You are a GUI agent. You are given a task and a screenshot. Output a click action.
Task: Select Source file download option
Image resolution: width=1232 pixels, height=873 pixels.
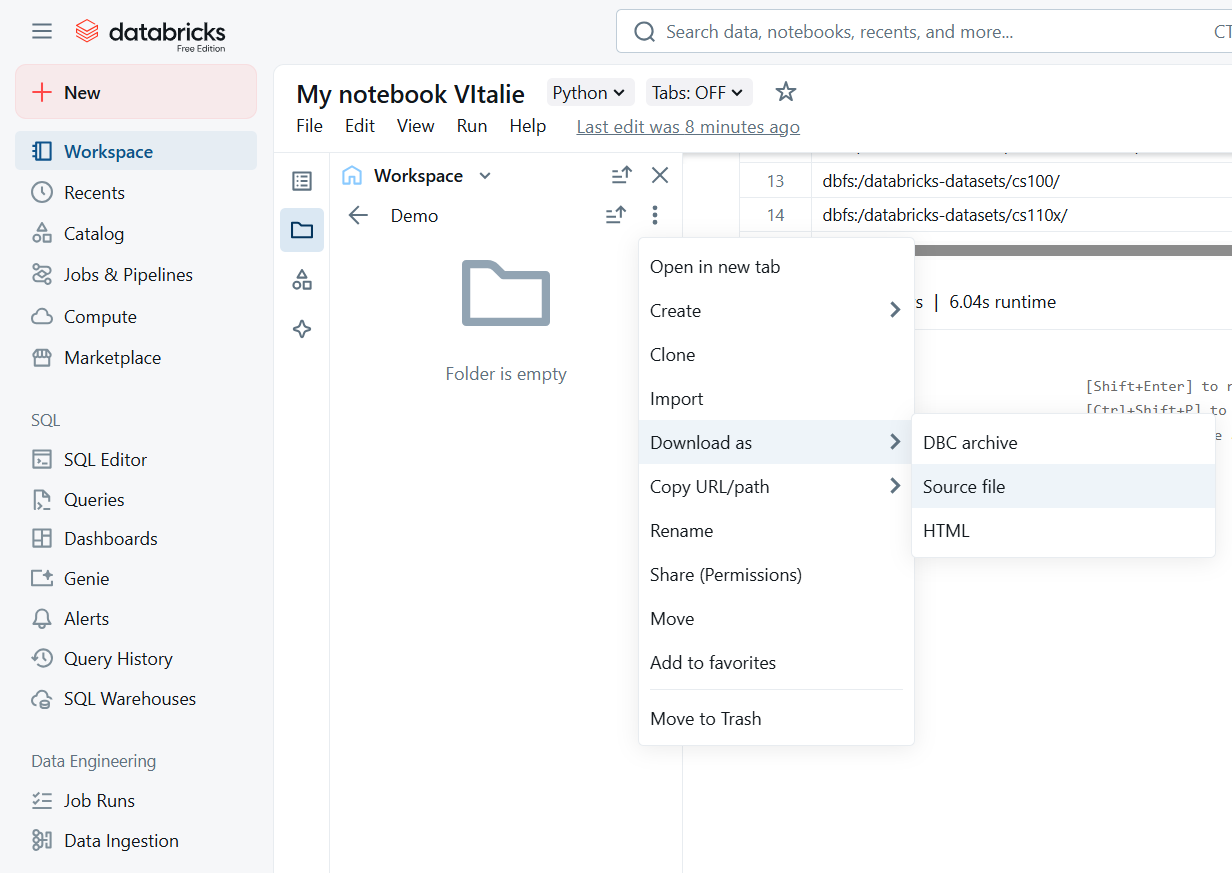[1063, 486]
